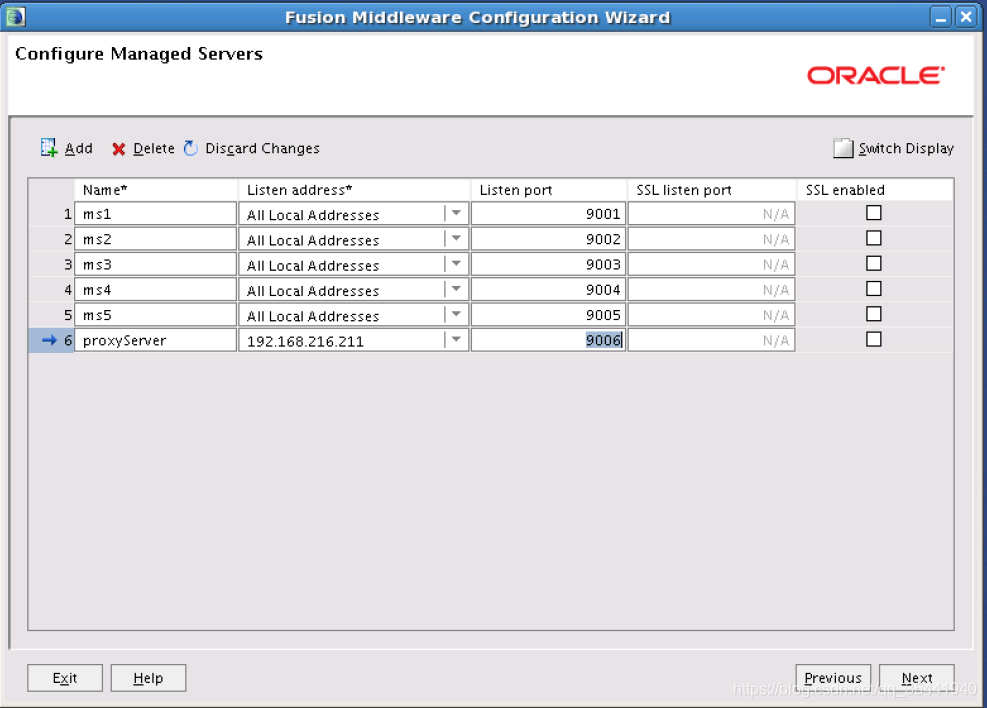Click the Listen port column header
Screen dimensions: 987x708
548,190
